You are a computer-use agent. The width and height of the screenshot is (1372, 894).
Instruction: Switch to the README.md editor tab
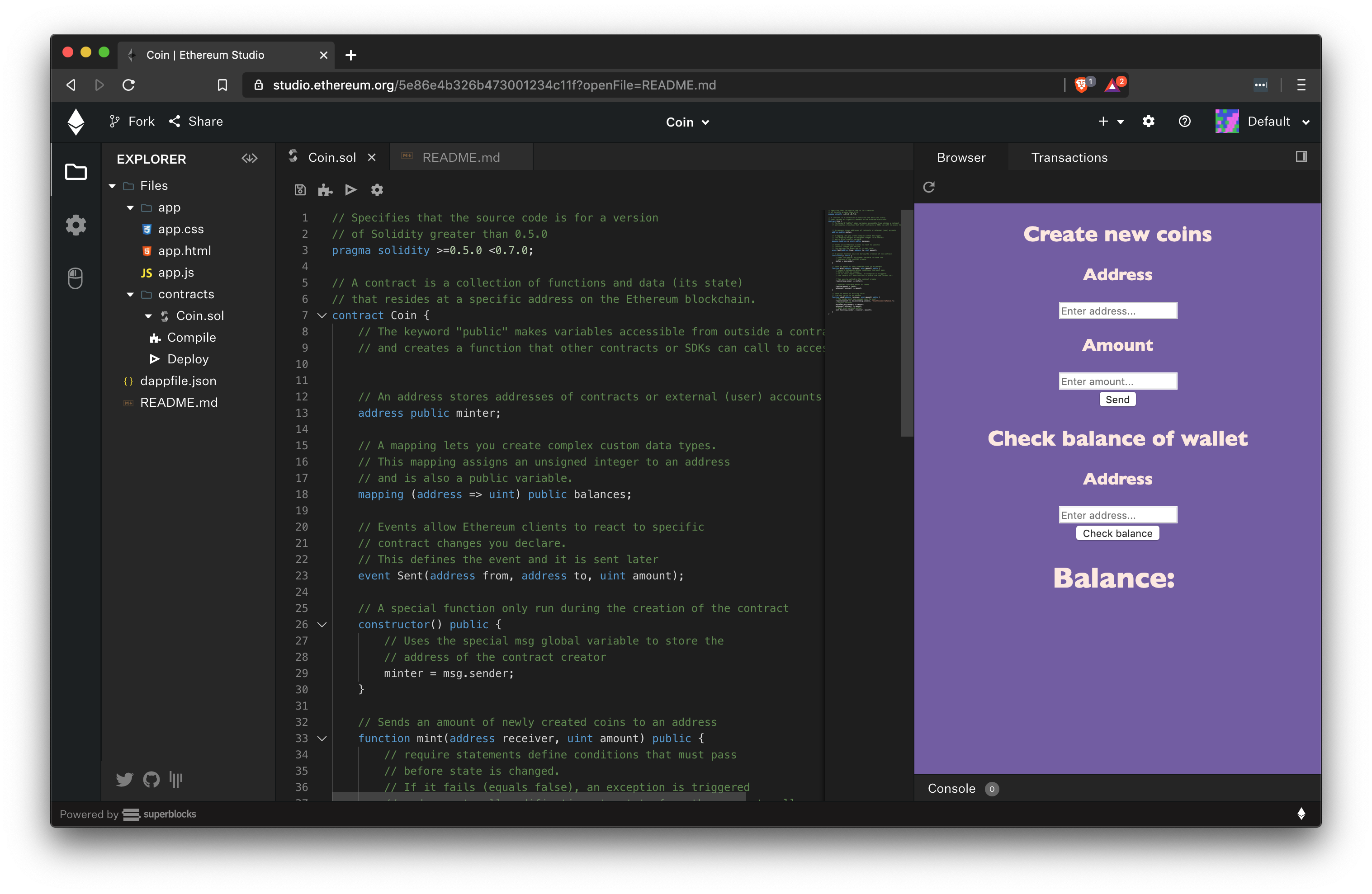461,157
